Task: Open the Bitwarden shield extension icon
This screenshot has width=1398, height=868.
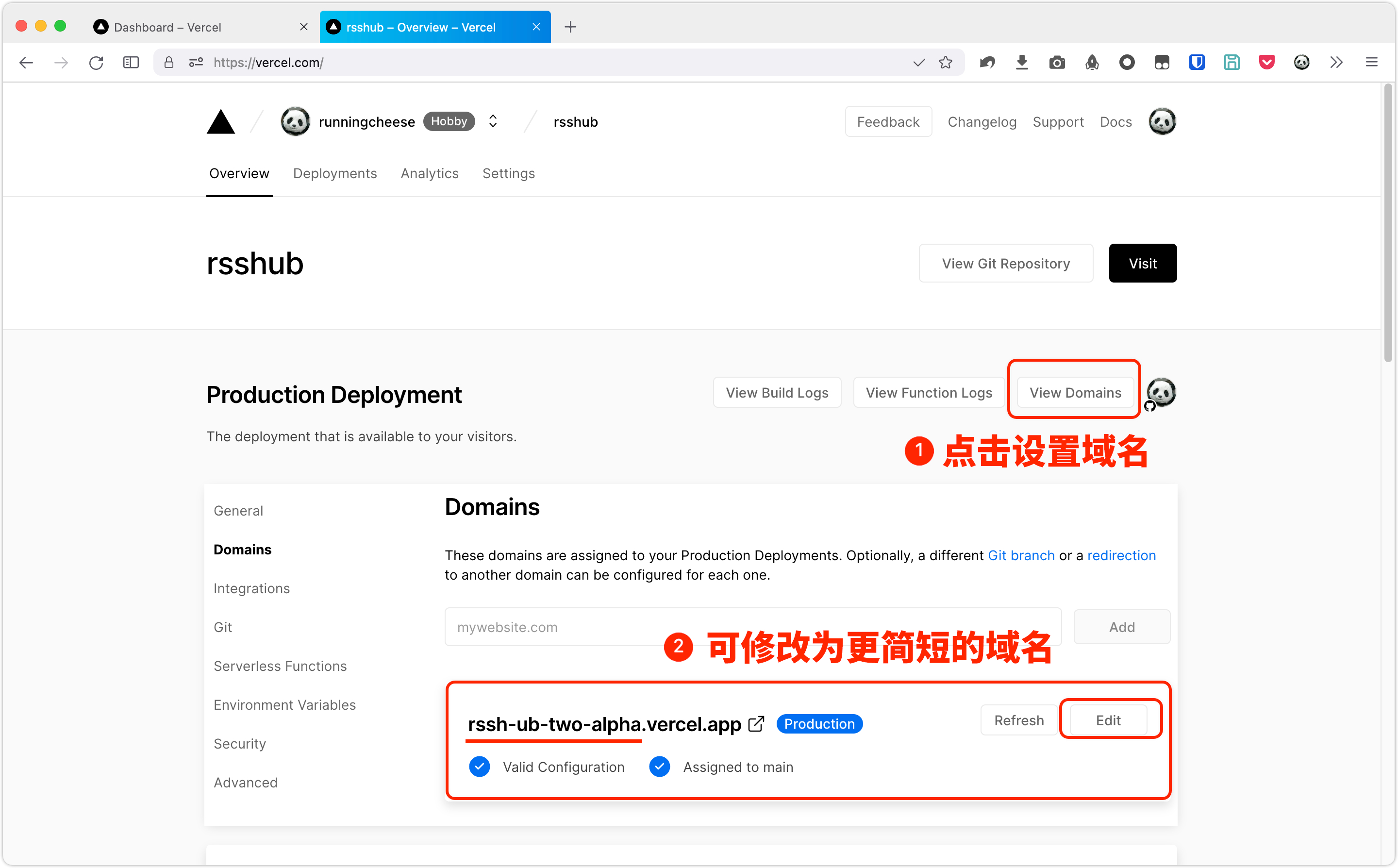Action: click(1196, 62)
